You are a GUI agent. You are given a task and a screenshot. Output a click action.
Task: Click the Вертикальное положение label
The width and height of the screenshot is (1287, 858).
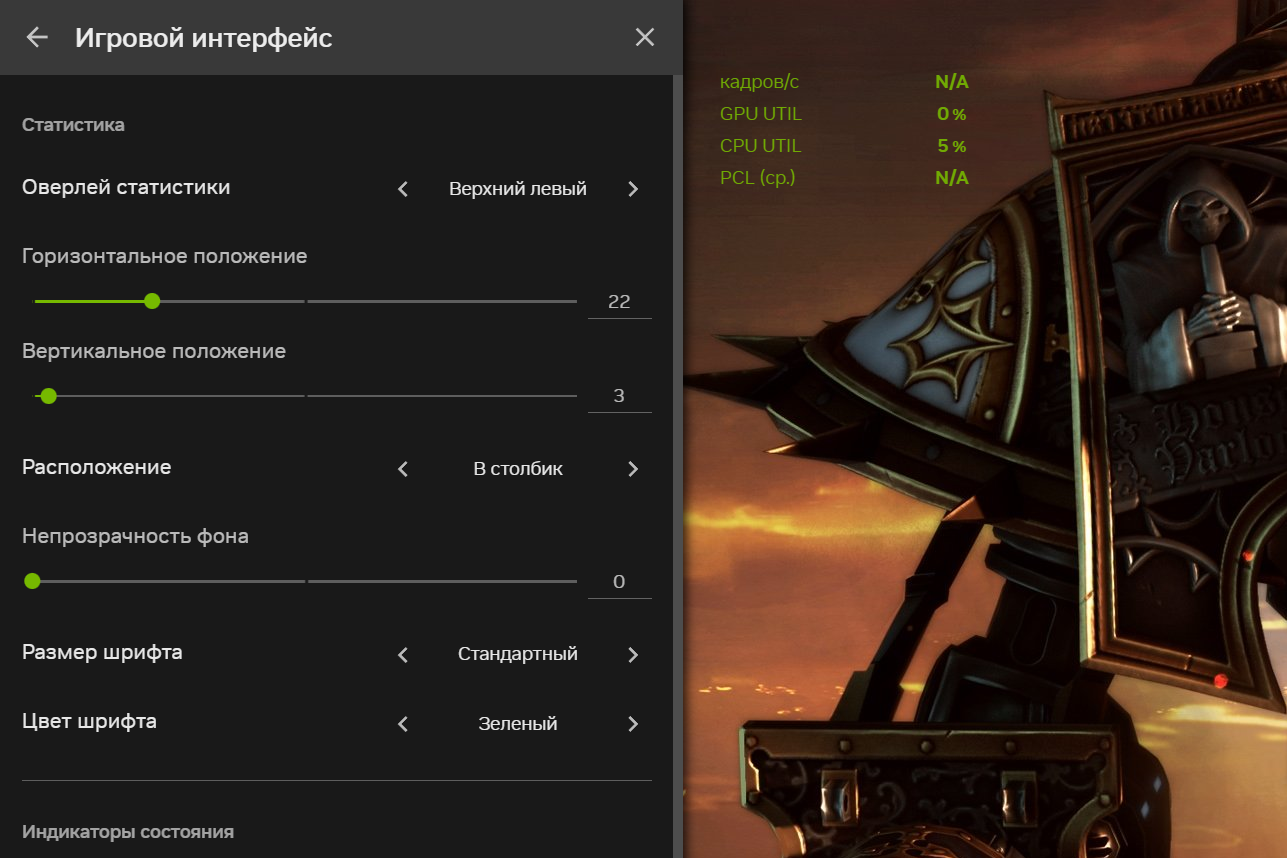pos(154,351)
